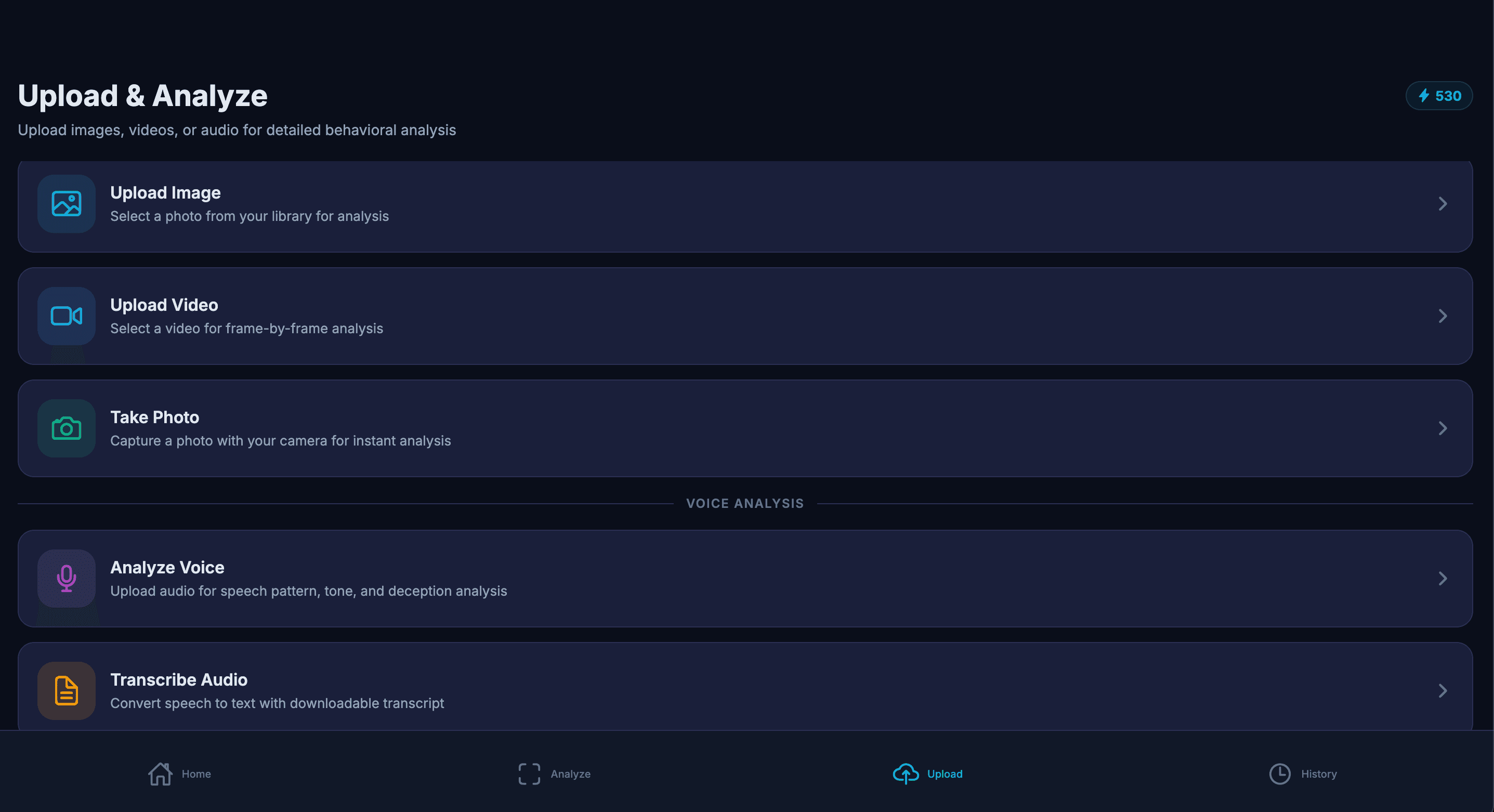
Task: Click the History clock icon
Action: 1279,773
